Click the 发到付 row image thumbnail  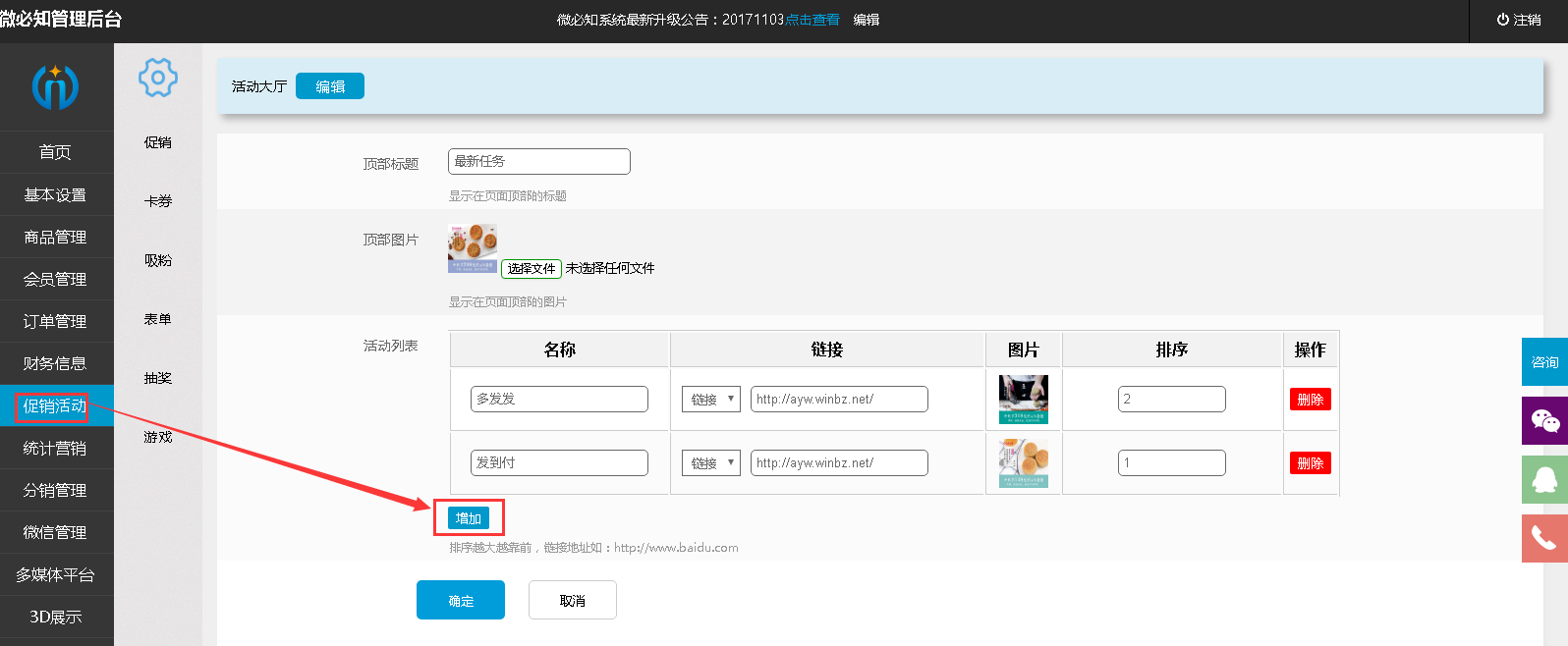(1023, 463)
